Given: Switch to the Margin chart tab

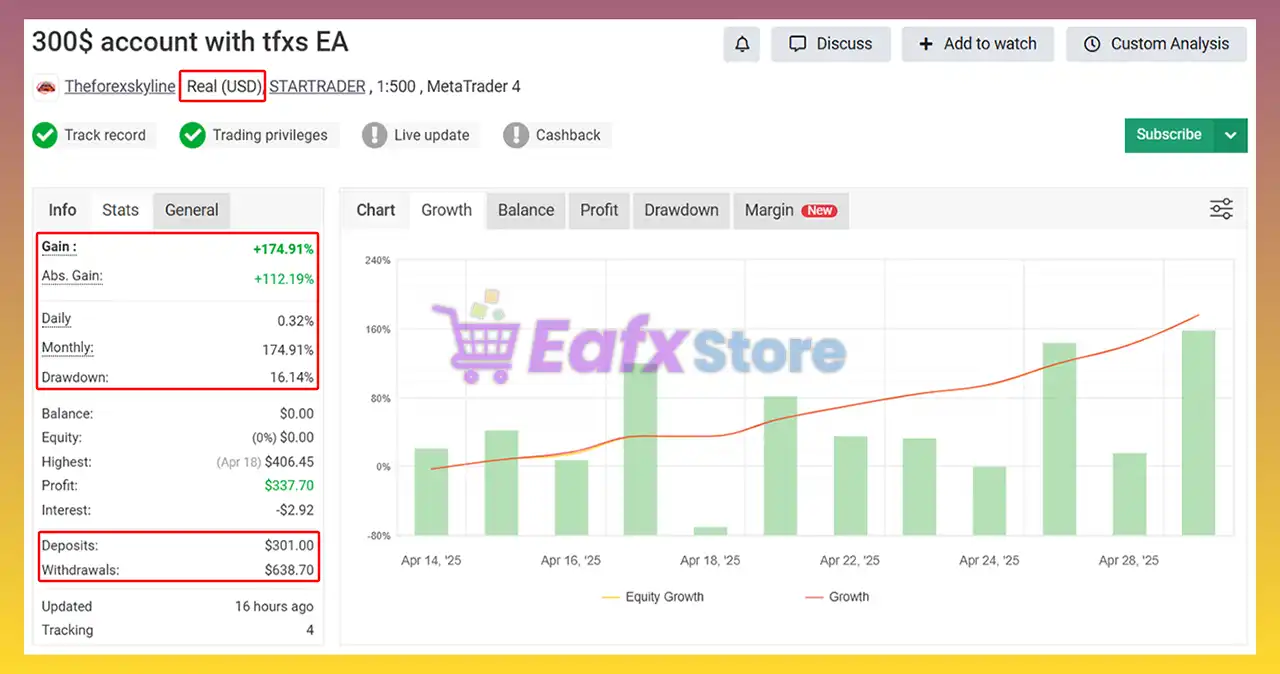Looking at the screenshot, I should point(770,210).
